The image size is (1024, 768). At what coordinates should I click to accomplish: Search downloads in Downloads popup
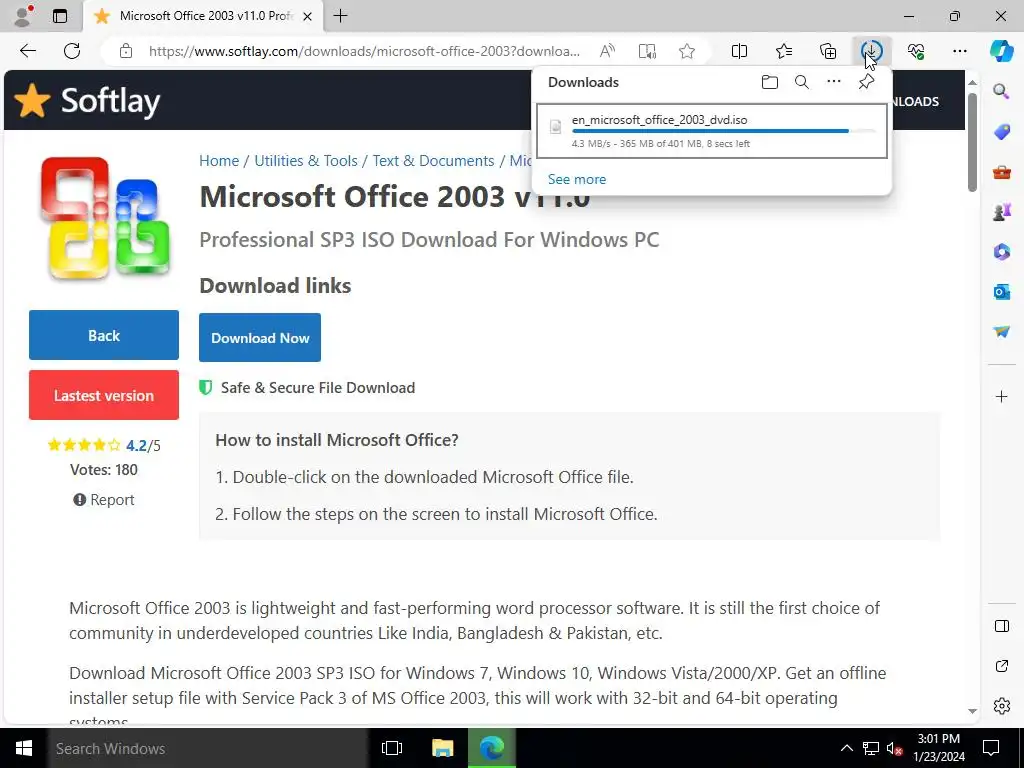802,82
